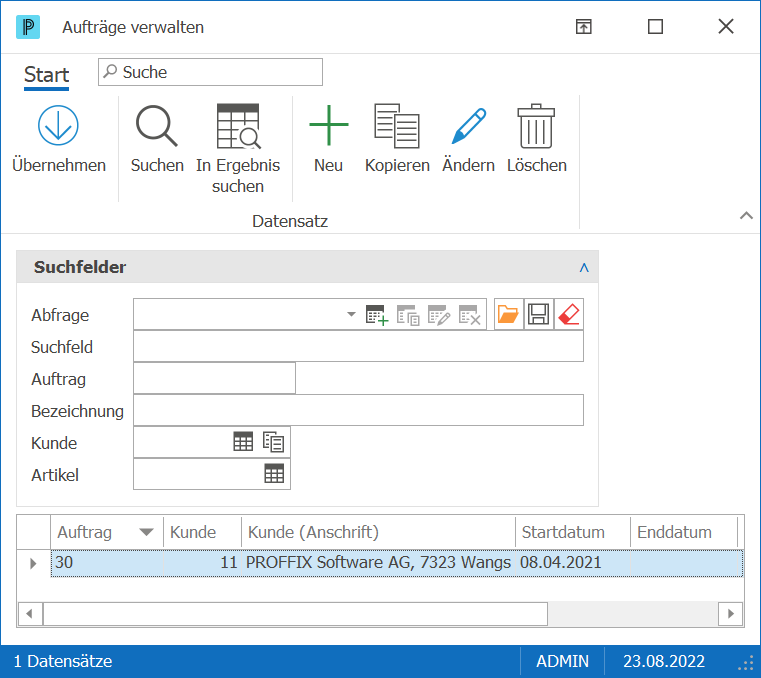Click the Suchen magnifier icon
Viewport: 761px width, 678px height.
157,126
